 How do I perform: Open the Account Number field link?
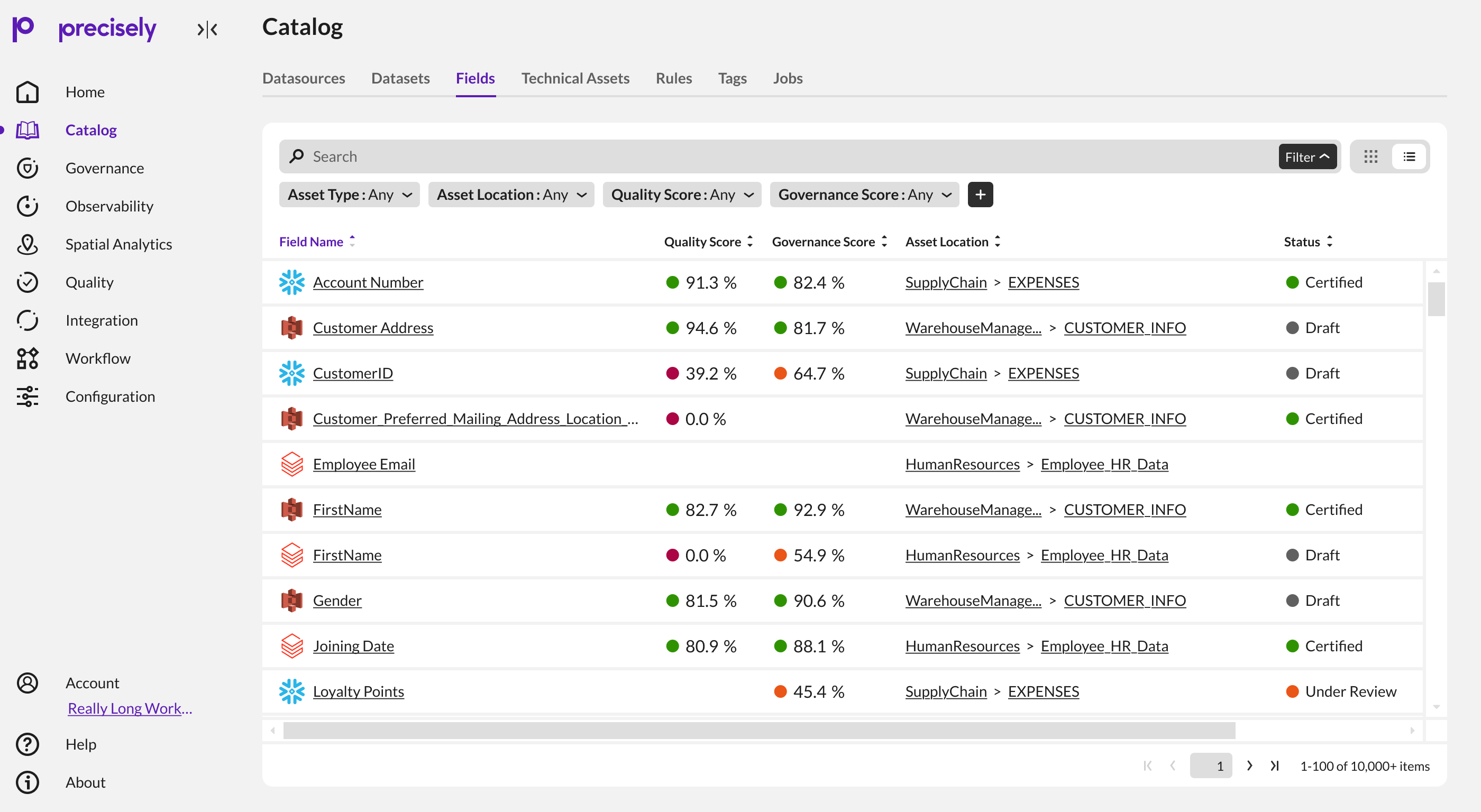click(368, 282)
